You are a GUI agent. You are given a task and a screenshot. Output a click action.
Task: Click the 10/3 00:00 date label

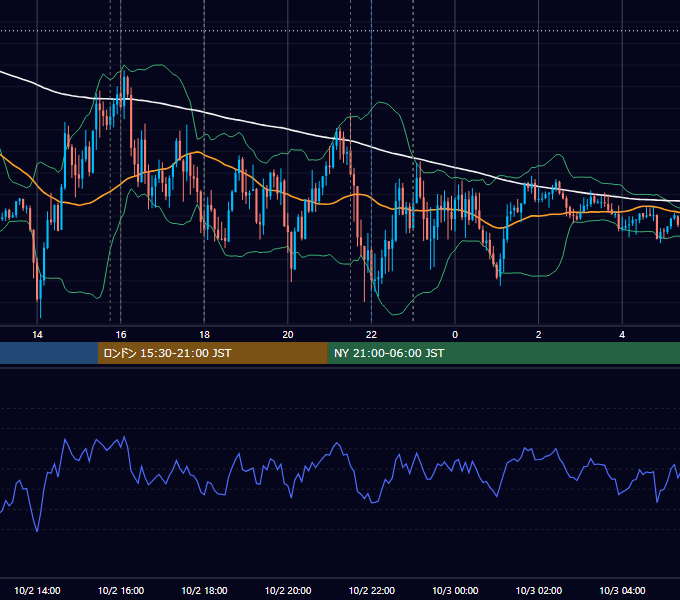point(455,590)
